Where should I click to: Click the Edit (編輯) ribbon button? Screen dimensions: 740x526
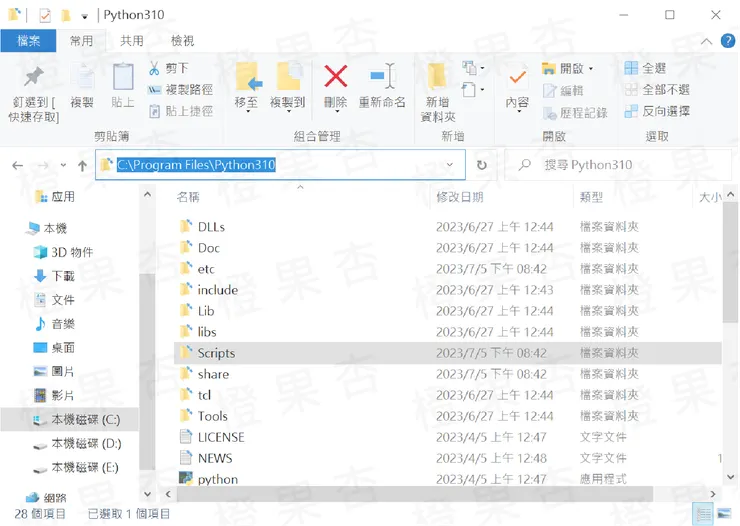[x=563, y=91]
